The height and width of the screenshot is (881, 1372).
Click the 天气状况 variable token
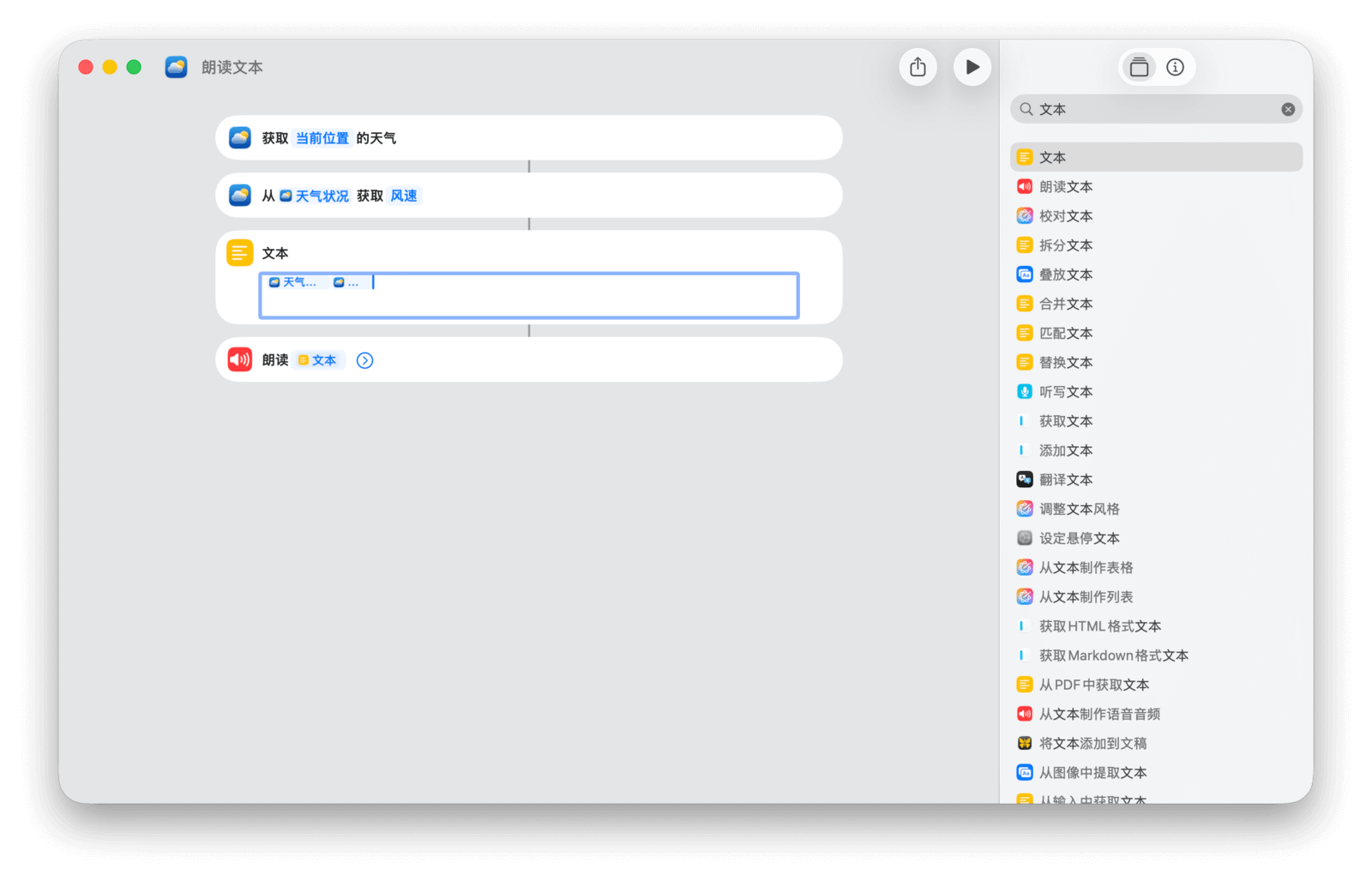click(x=315, y=196)
